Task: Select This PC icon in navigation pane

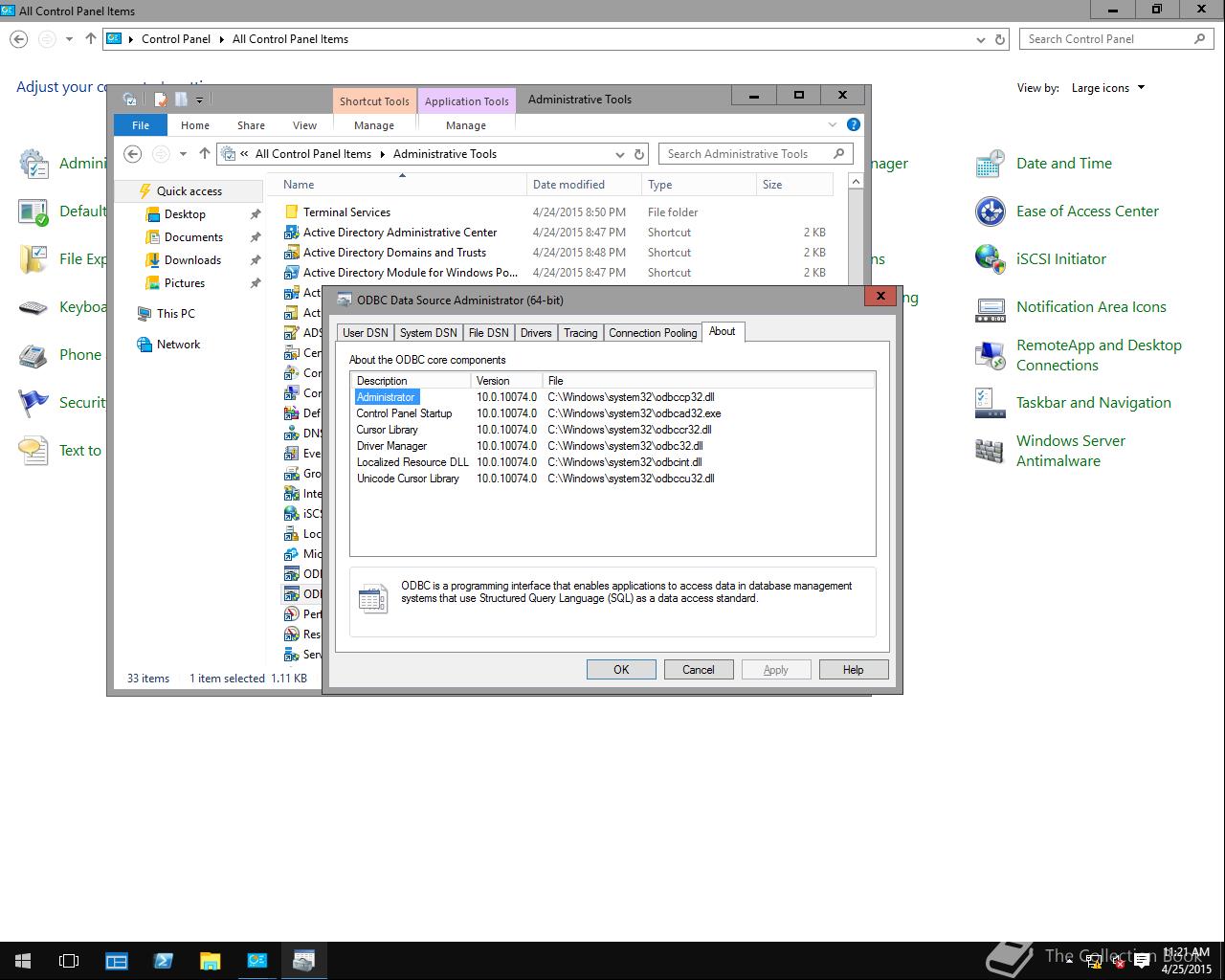Action: point(145,314)
